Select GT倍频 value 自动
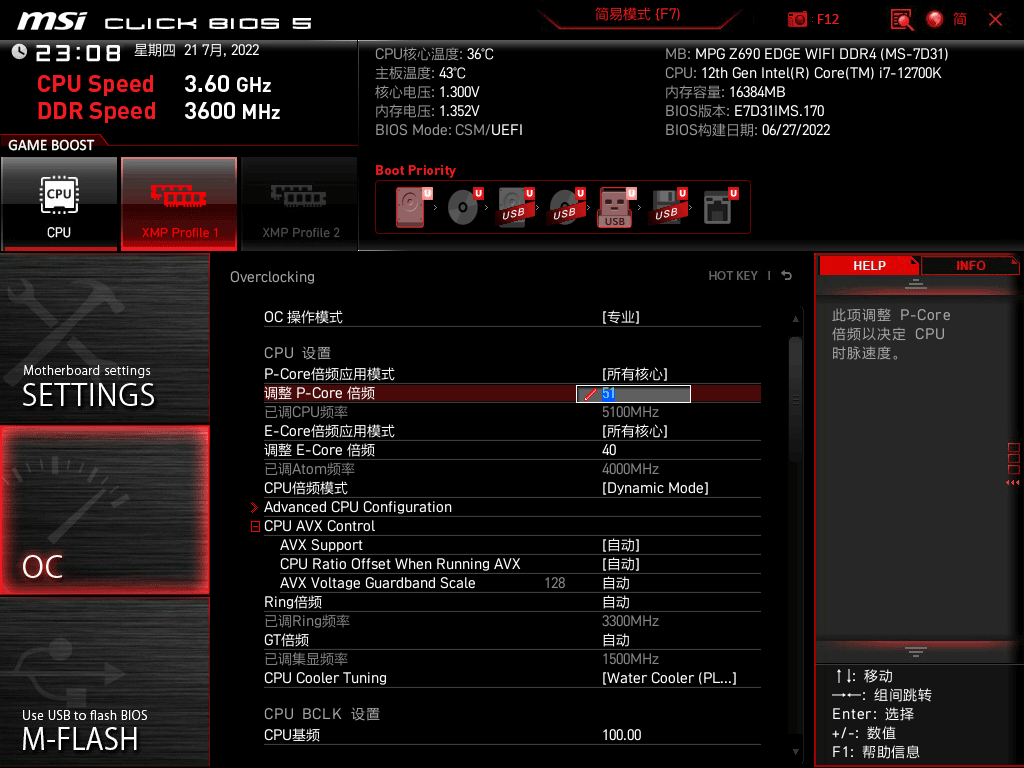This screenshot has width=1024, height=768. [x=616, y=640]
